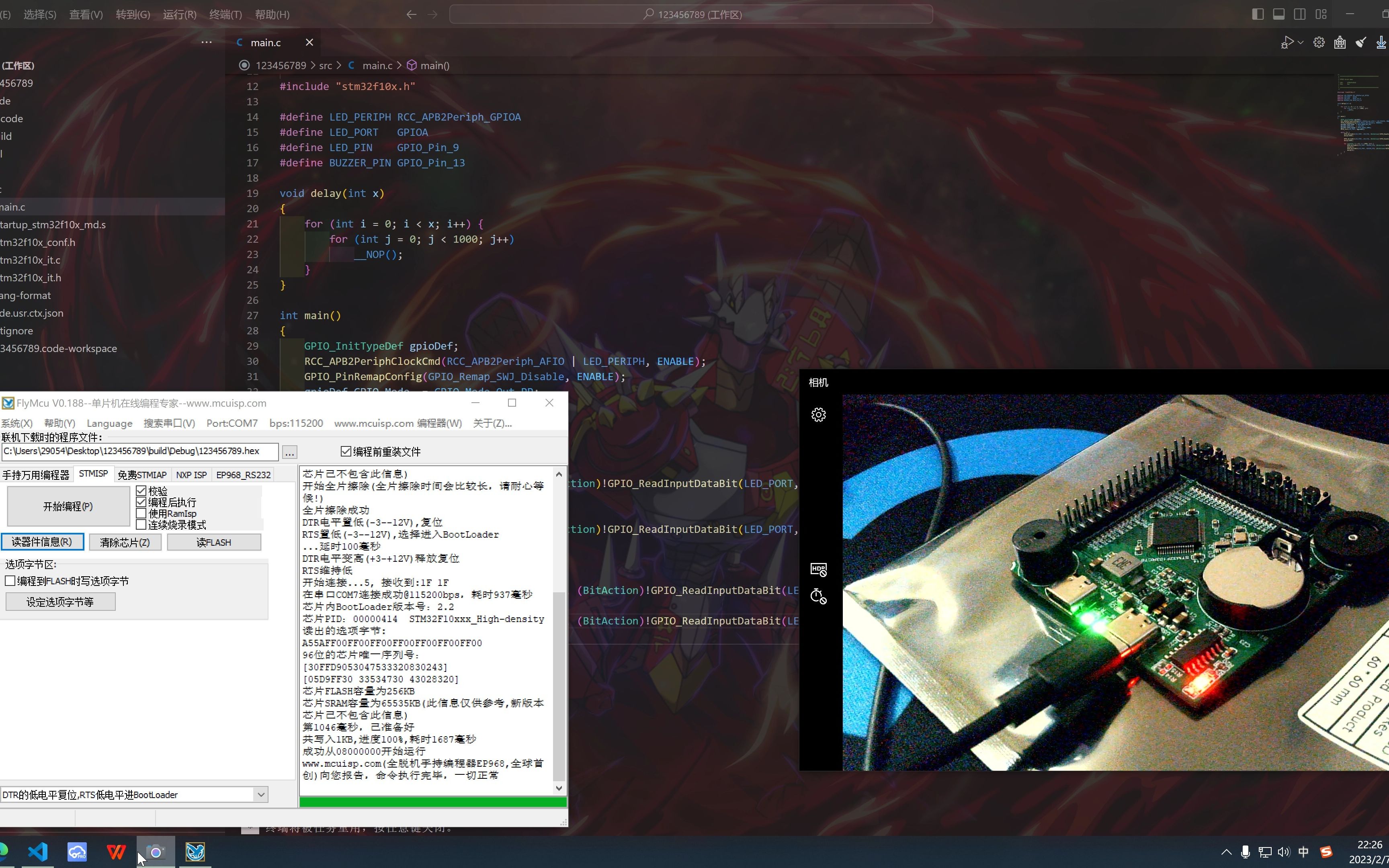Click the download icon at editor top-right
The width and height of the screenshot is (1389, 868).
click(1381, 43)
